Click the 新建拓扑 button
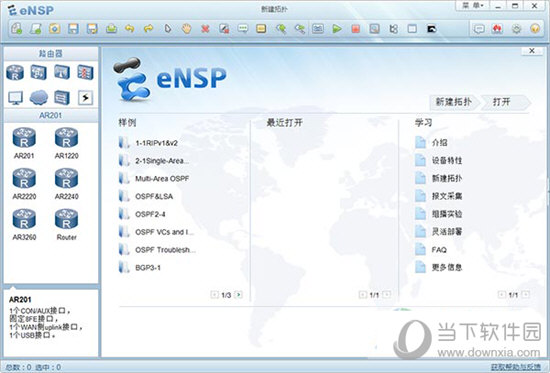The height and width of the screenshot is (373, 550). tap(453, 102)
